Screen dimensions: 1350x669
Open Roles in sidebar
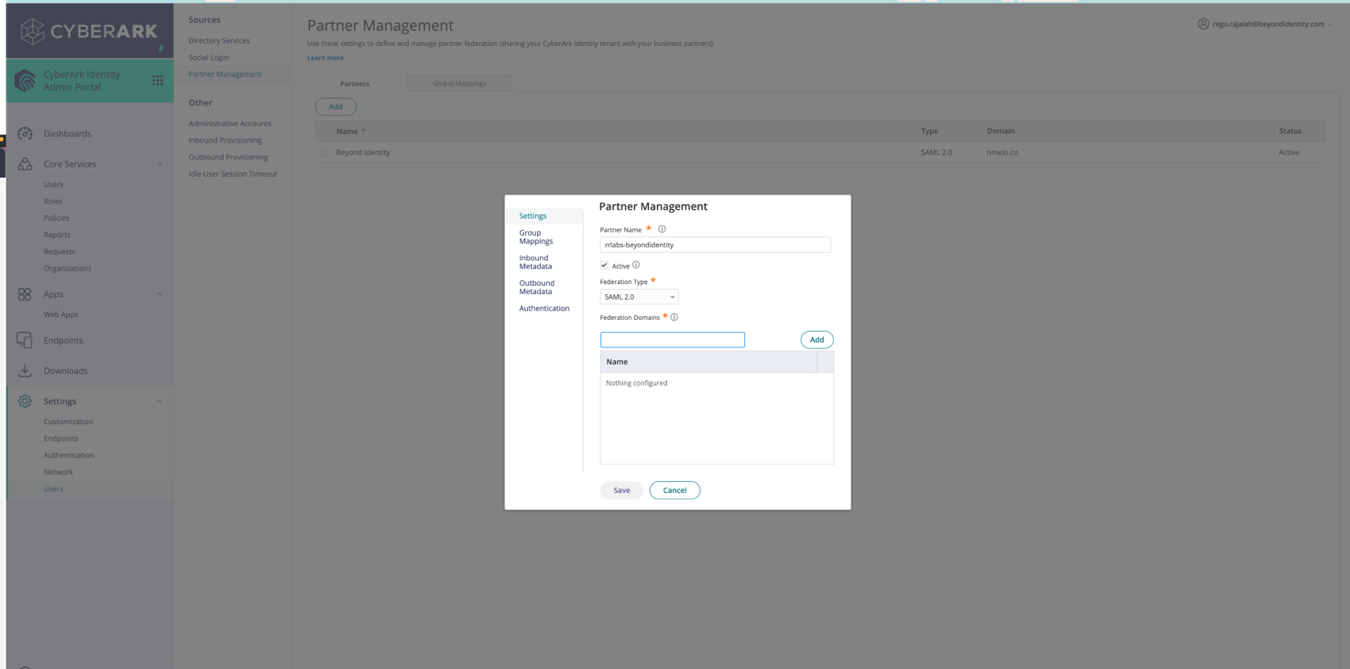click(53, 201)
